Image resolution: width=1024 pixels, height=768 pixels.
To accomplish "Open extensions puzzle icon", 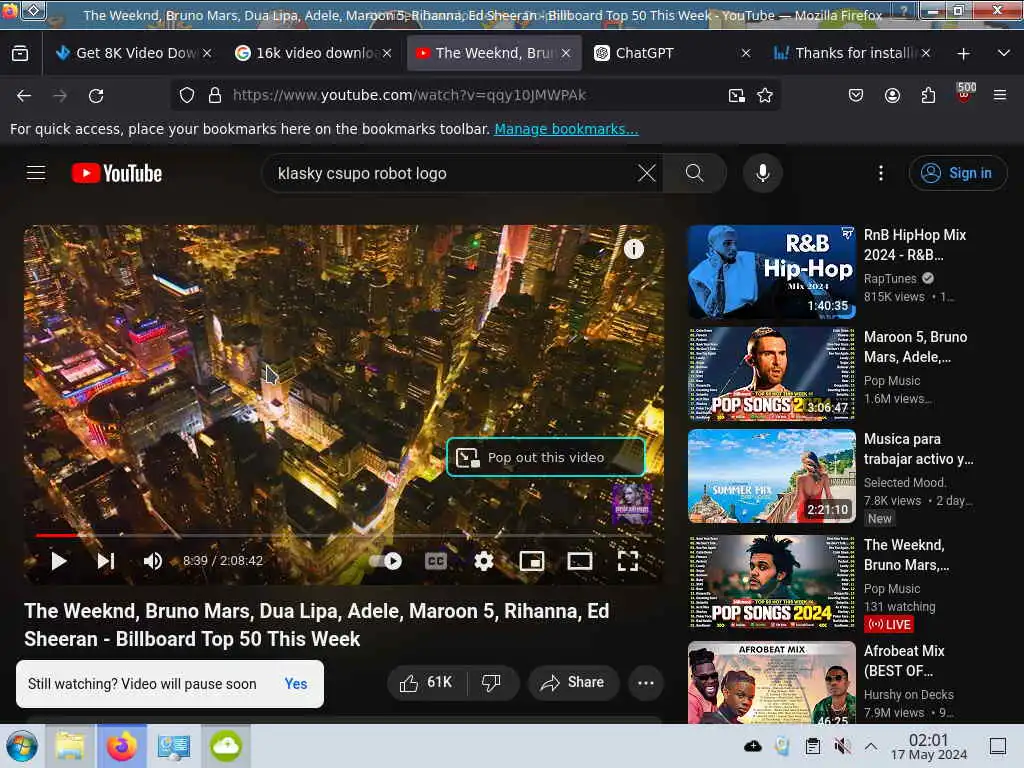I will click(928, 95).
